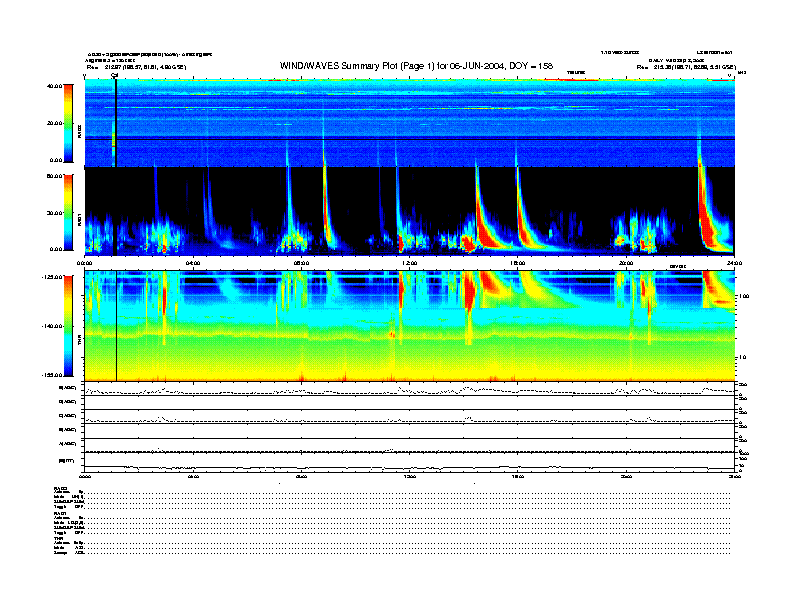Select the 12:00 tick below RAD1 panel

click(x=410, y=262)
